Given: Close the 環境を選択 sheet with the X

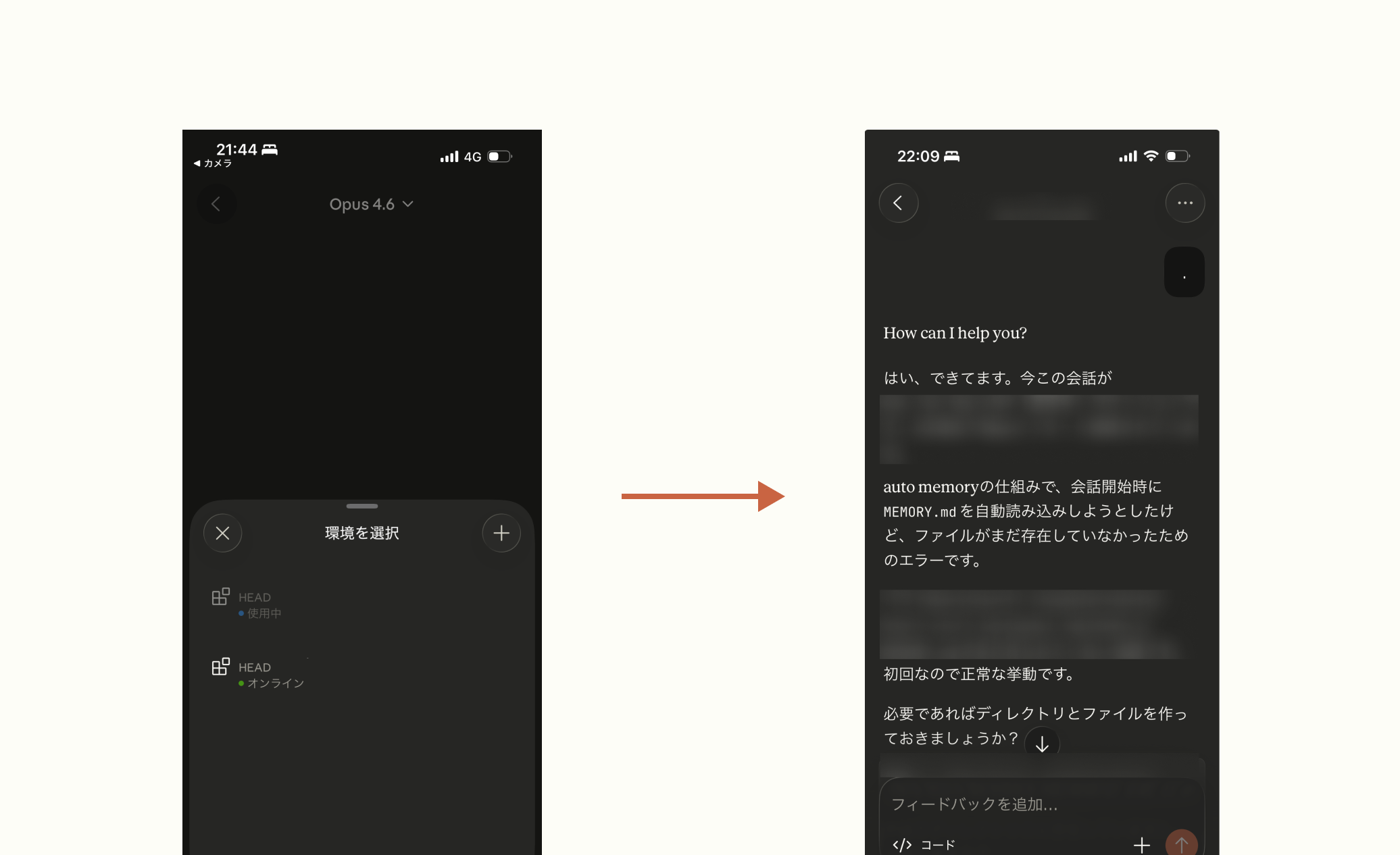Looking at the screenshot, I should coord(222,533).
